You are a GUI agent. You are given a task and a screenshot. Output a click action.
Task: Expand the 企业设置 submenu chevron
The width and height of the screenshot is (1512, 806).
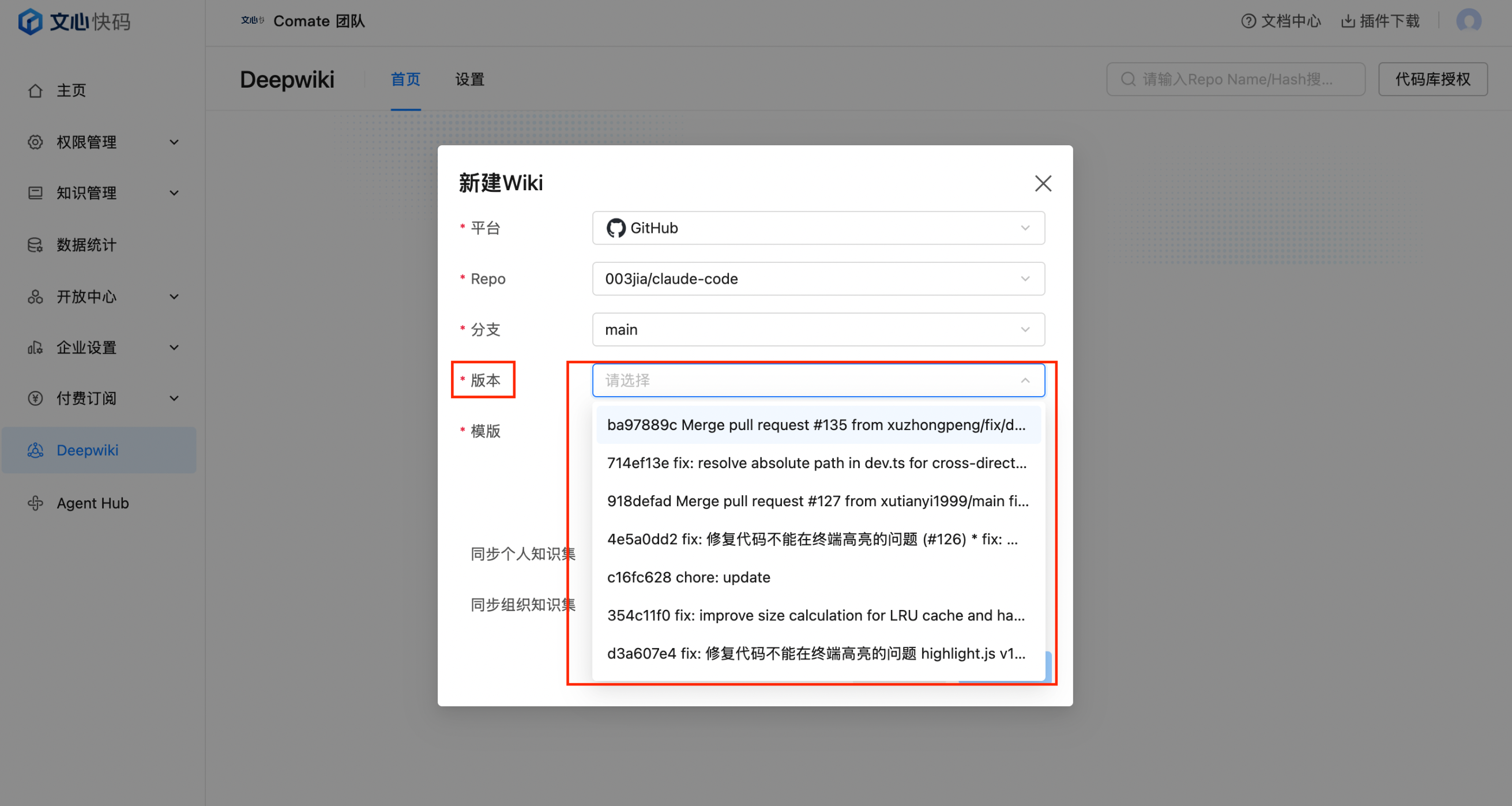(174, 348)
